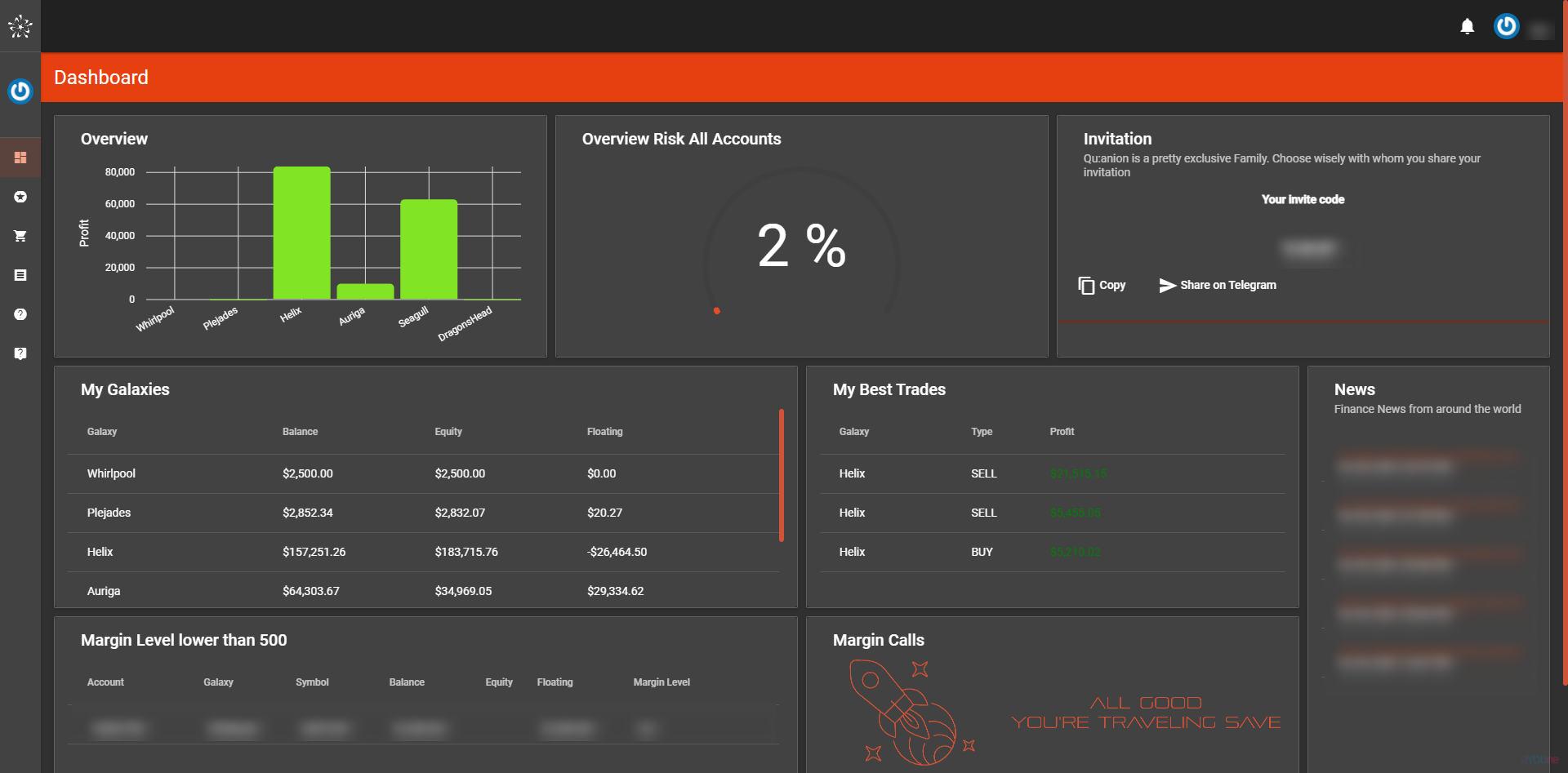1568x773 pixels.
Task: Select Whirlpool row in My Galaxies
Action: [423, 473]
